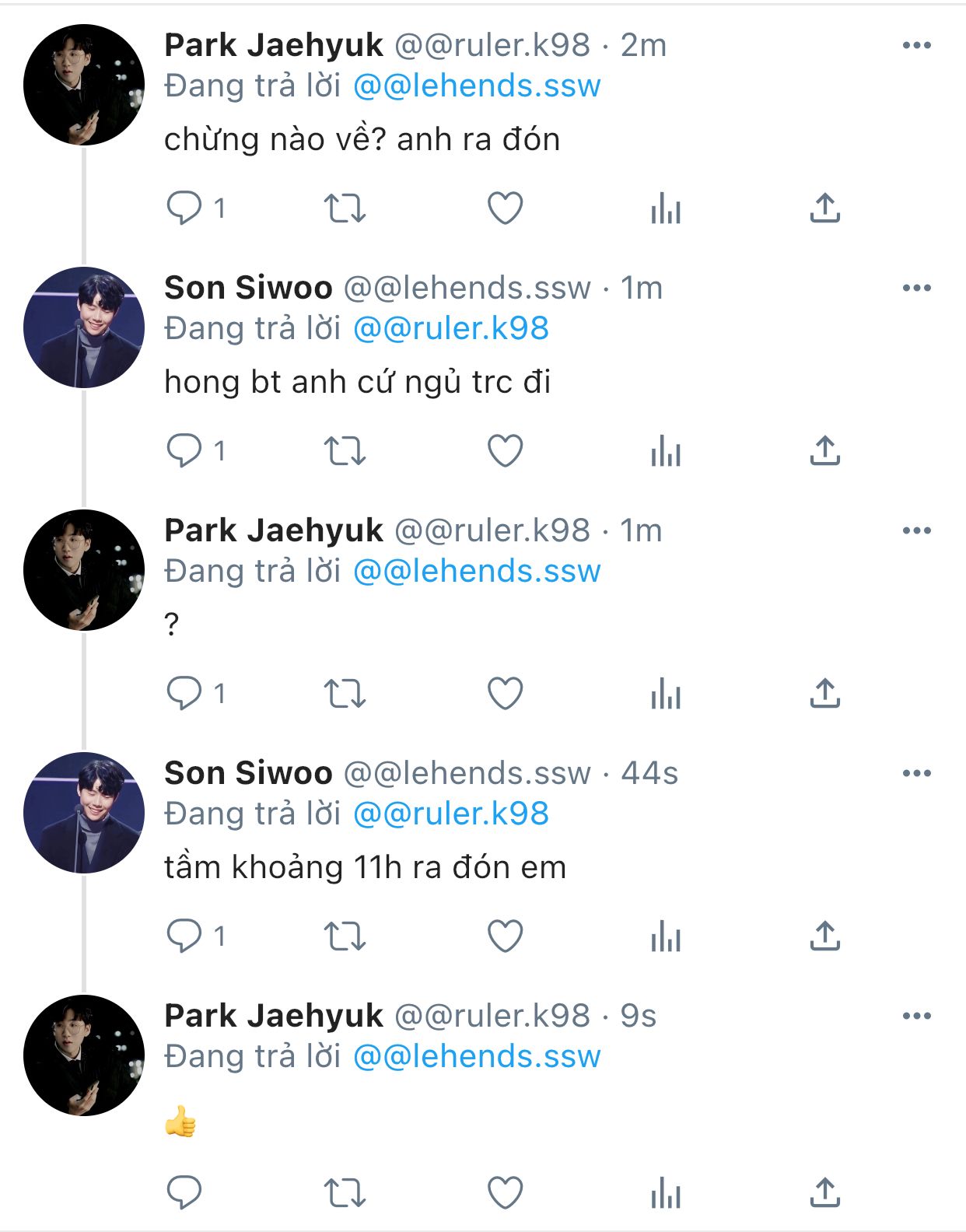Screen dimensions: 966x1232
Task: Reply to the "chừng nào về? anh ra đón" tweet
Action: click(x=184, y=208)
